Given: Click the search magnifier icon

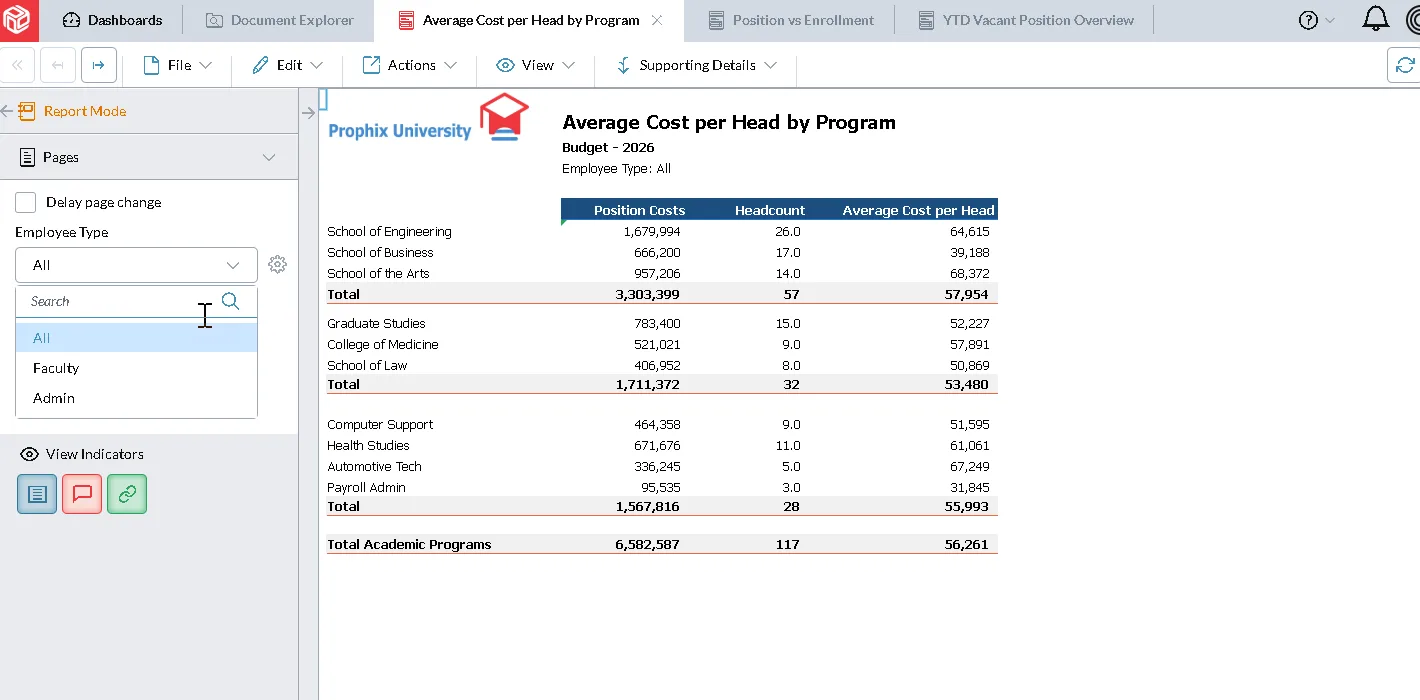Looking at the screenshot, I should click(231, 301).
